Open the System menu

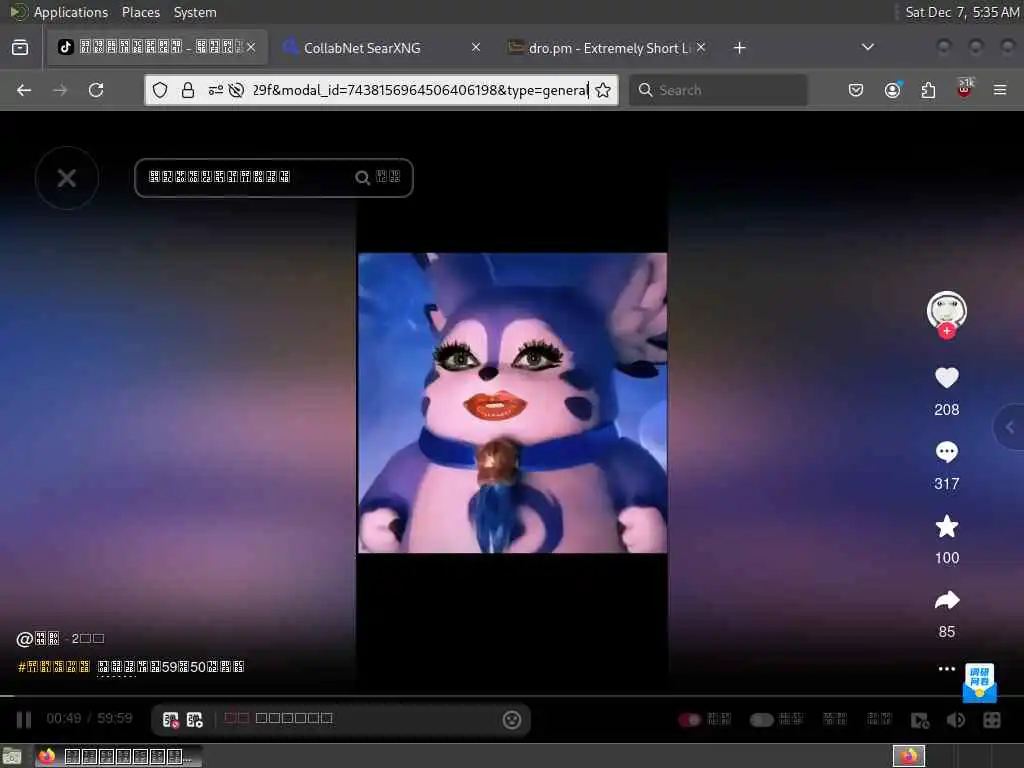tap(195, 12)
